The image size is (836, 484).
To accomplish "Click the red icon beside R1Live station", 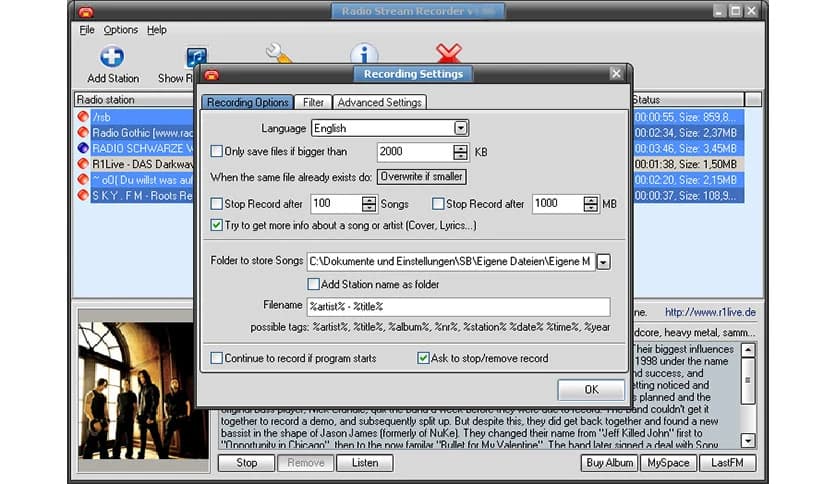I will coord(83,164).
